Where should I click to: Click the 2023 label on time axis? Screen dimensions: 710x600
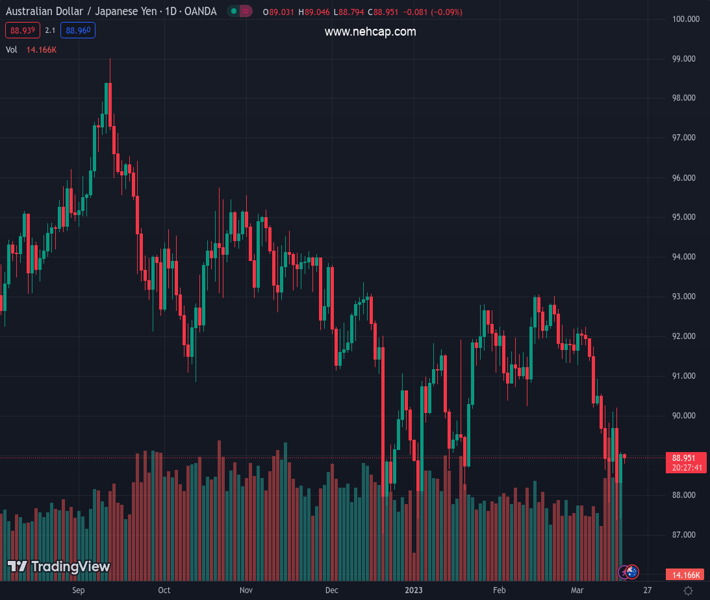pos(413,590)
